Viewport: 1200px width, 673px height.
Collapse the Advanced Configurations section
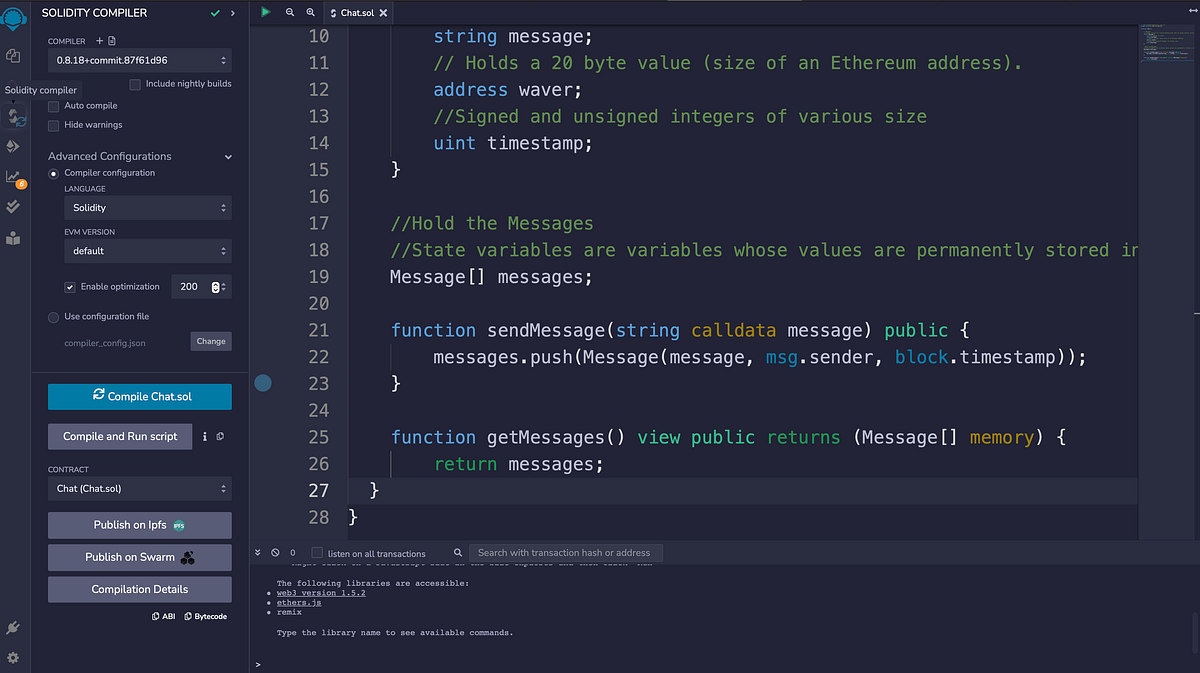[x=228, y=156]
